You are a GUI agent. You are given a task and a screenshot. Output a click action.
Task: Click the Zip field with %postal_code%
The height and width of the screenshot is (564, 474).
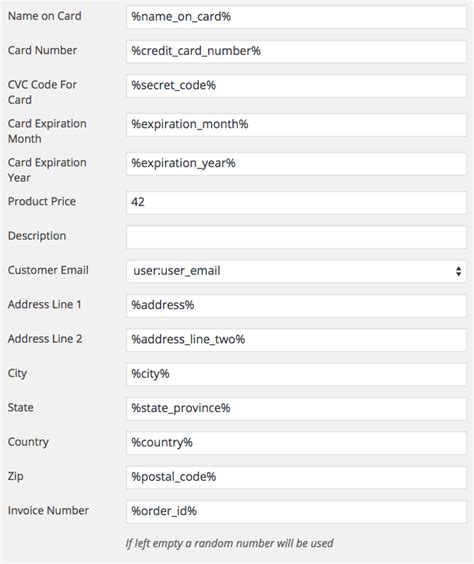296,477
